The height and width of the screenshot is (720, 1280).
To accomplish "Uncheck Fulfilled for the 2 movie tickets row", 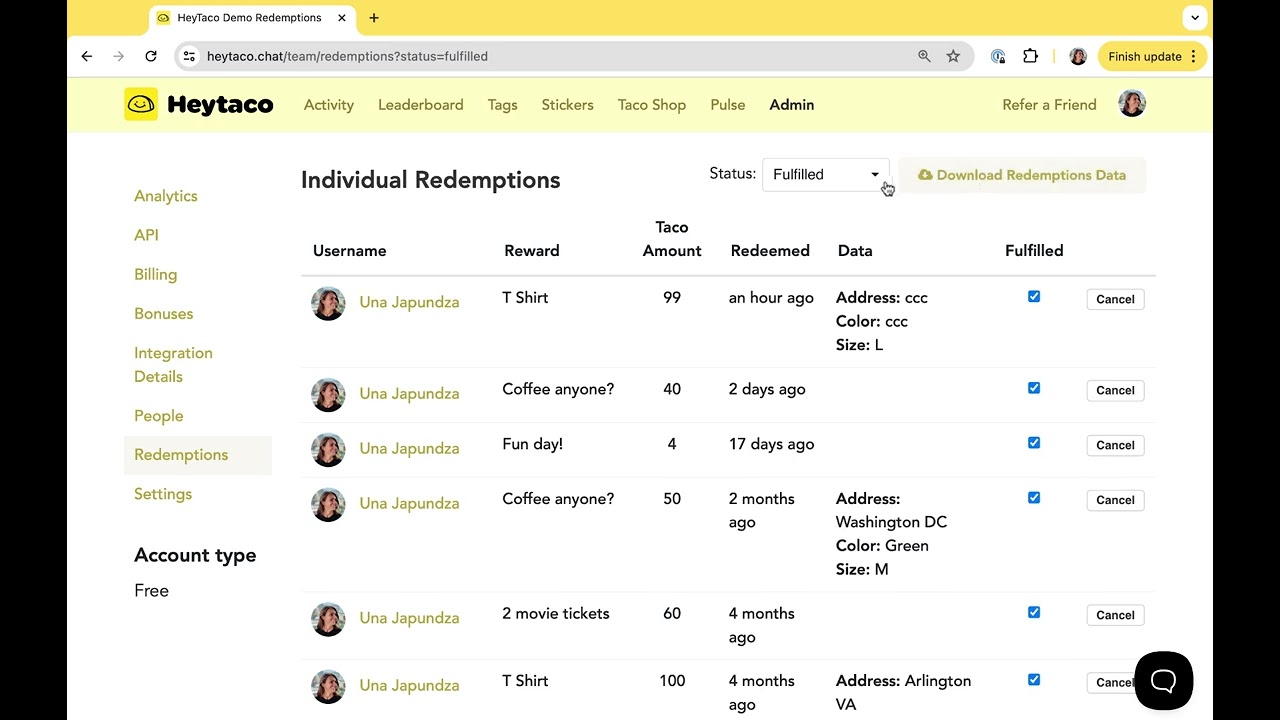I will coord(1034,613).
